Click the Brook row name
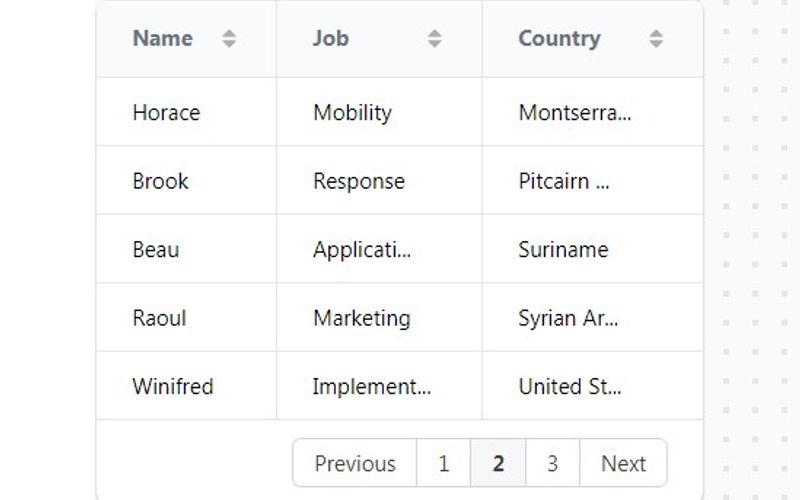 160,181
